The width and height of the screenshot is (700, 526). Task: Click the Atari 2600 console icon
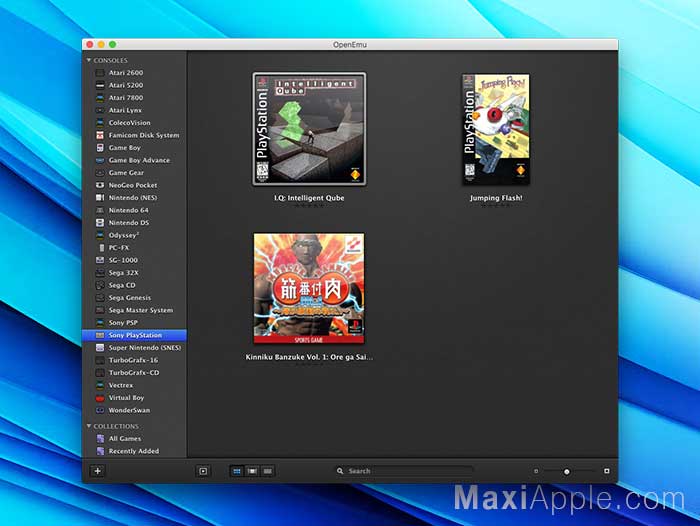point(100,73)
